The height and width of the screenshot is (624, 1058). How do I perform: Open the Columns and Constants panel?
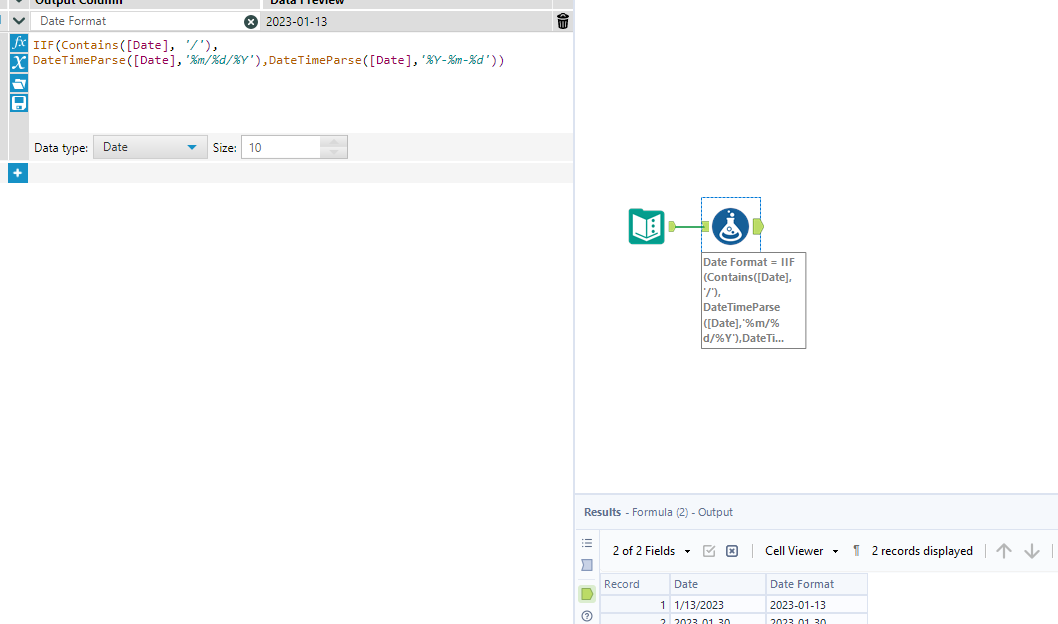[18, 63]
